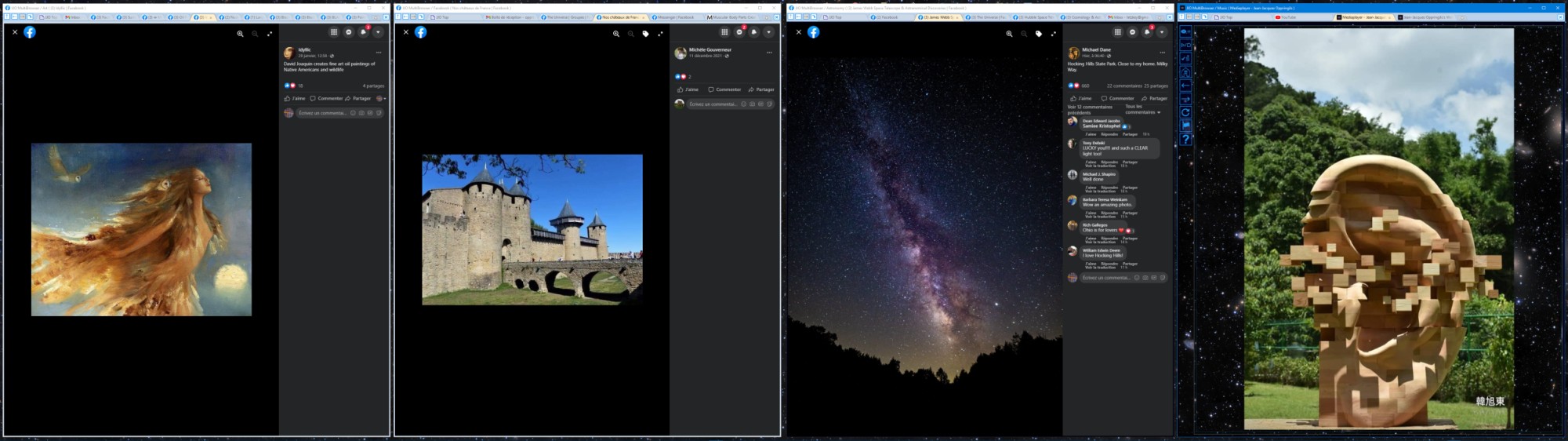Like Michael Dane's post with J'aime
The image size is (1568, 441).
1083,99
